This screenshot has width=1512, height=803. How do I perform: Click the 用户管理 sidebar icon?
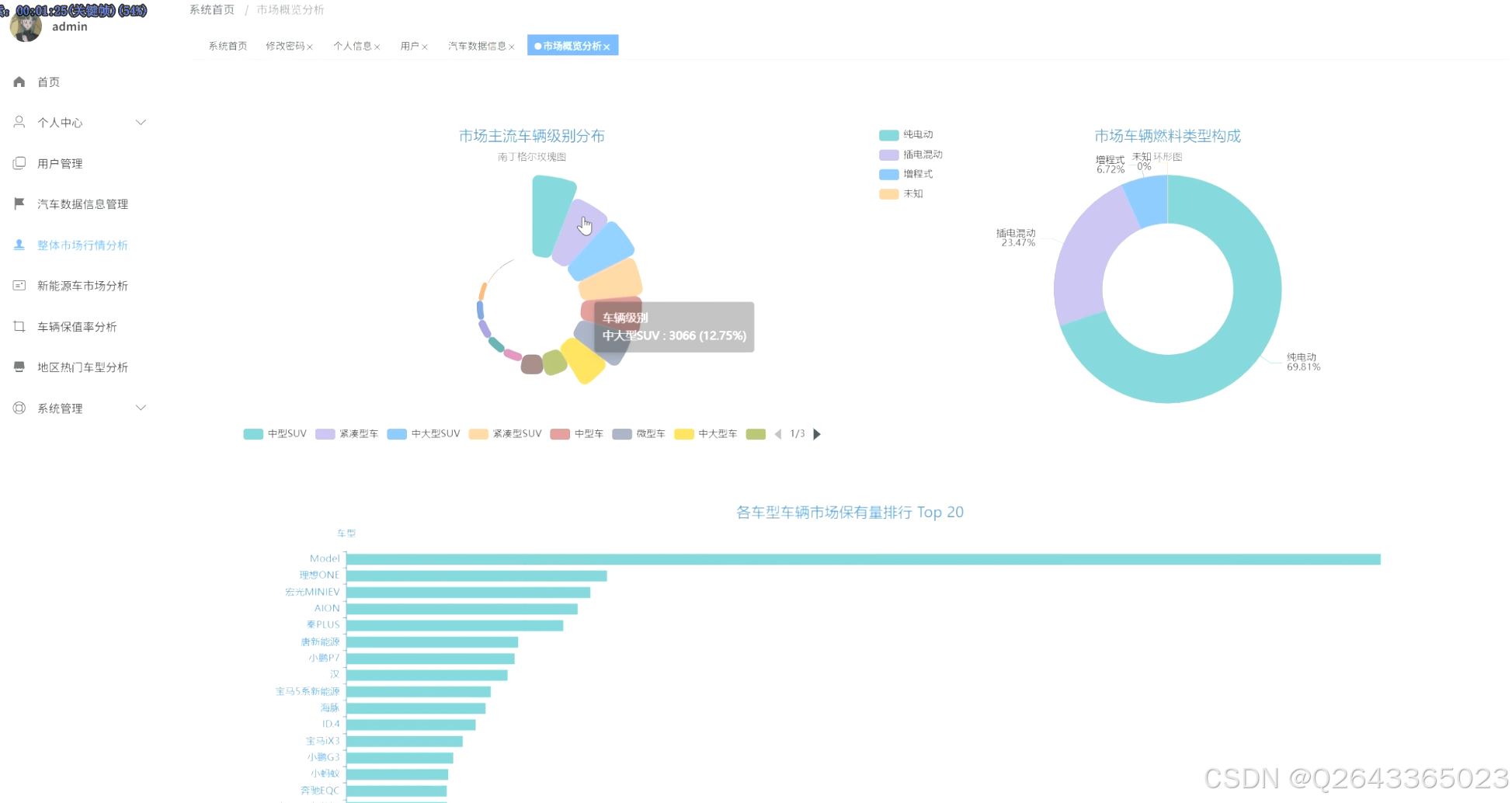coord(19,163)
